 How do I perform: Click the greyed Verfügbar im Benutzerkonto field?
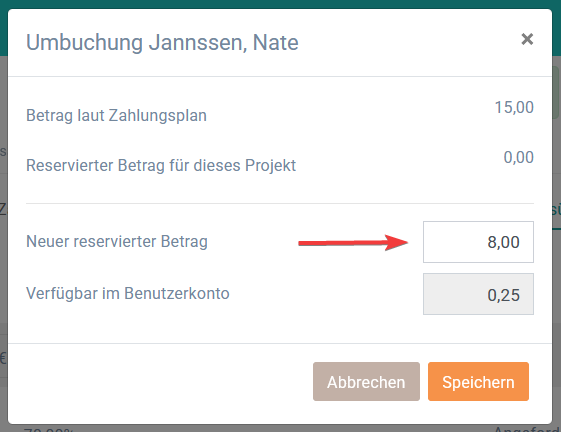pos(478,294)
